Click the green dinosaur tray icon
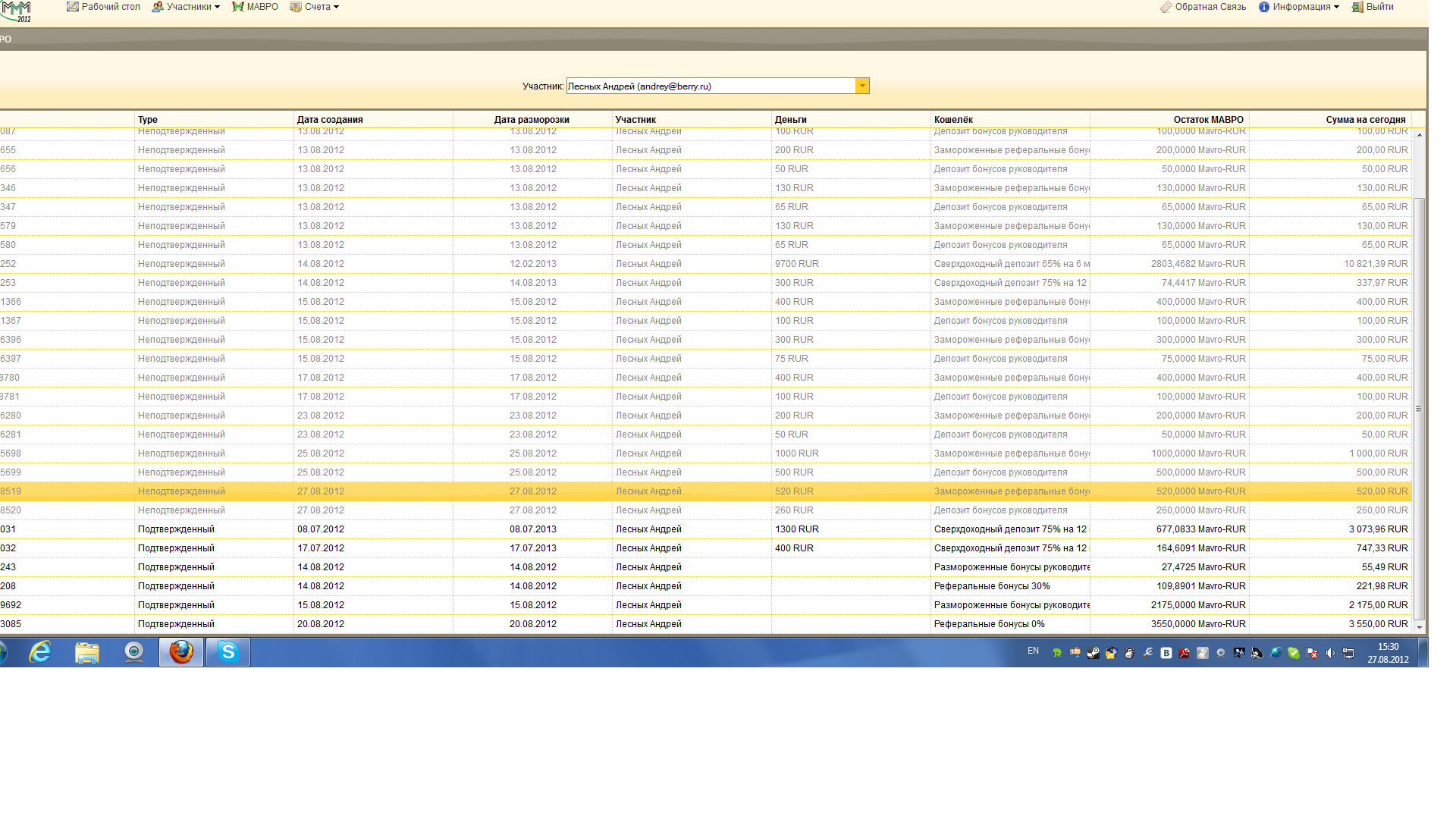This screenshot has width=1456, height=819. [1056, 653]
